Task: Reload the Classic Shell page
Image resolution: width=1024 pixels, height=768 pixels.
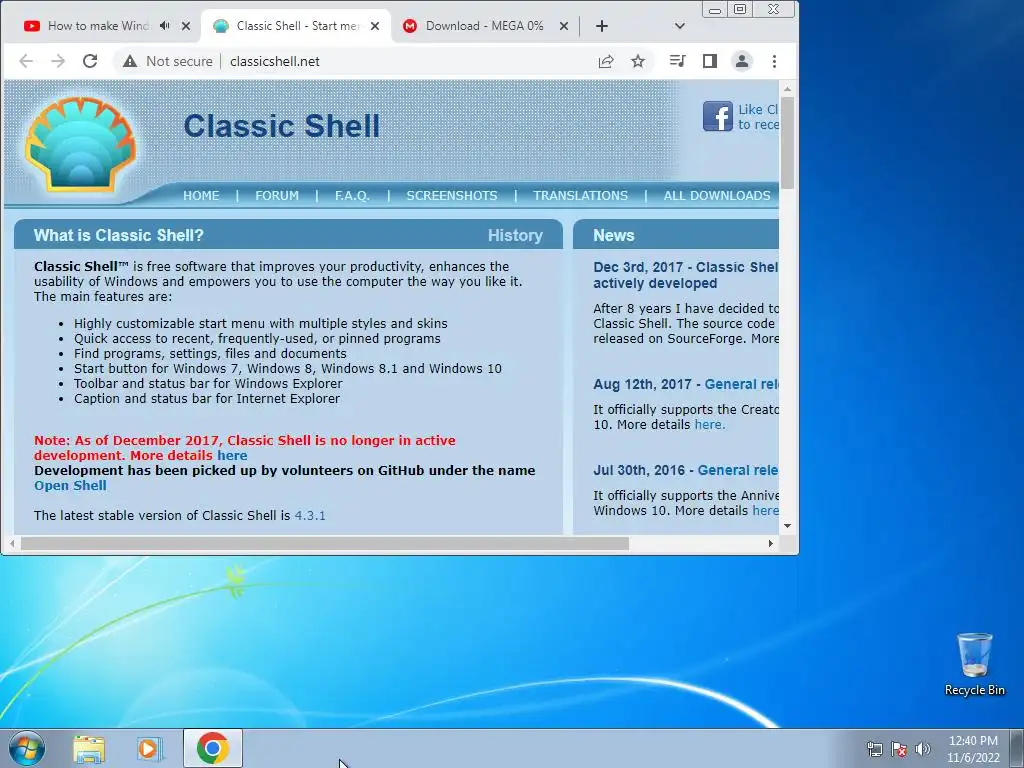Action: click(x=90, y=61)
